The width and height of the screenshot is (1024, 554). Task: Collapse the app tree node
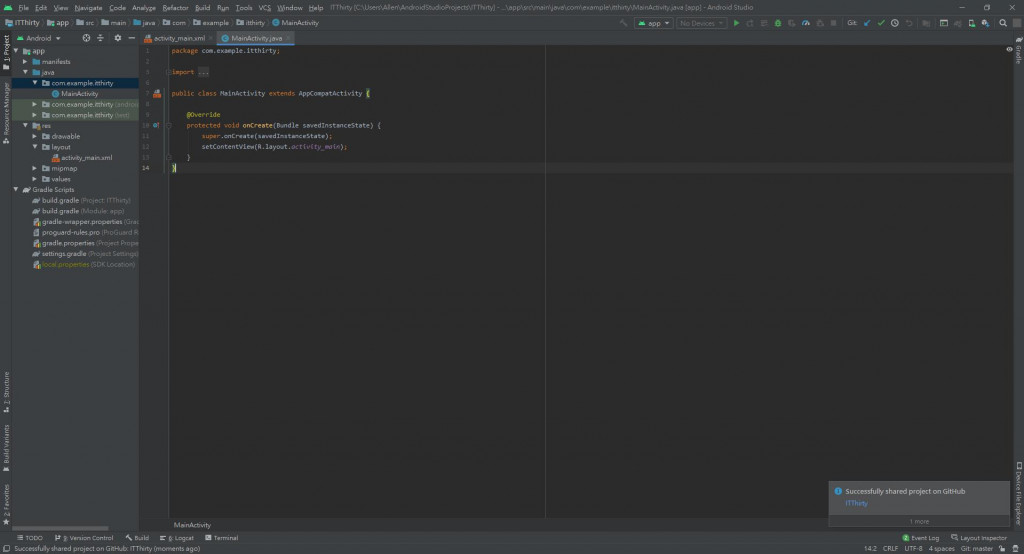coord(16,51)
